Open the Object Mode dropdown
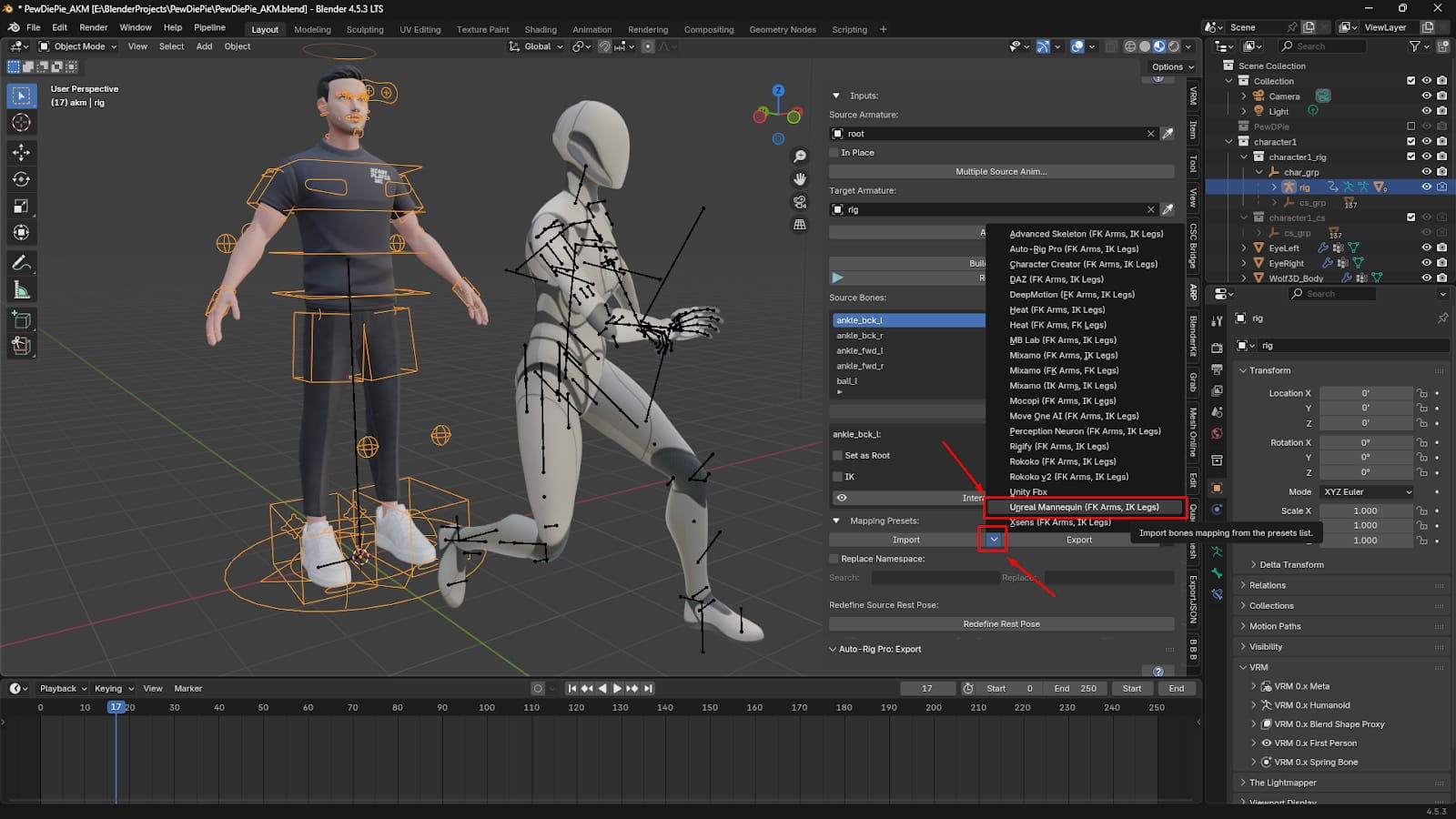This screenshot has width=1456, height=819. [78, 46]
